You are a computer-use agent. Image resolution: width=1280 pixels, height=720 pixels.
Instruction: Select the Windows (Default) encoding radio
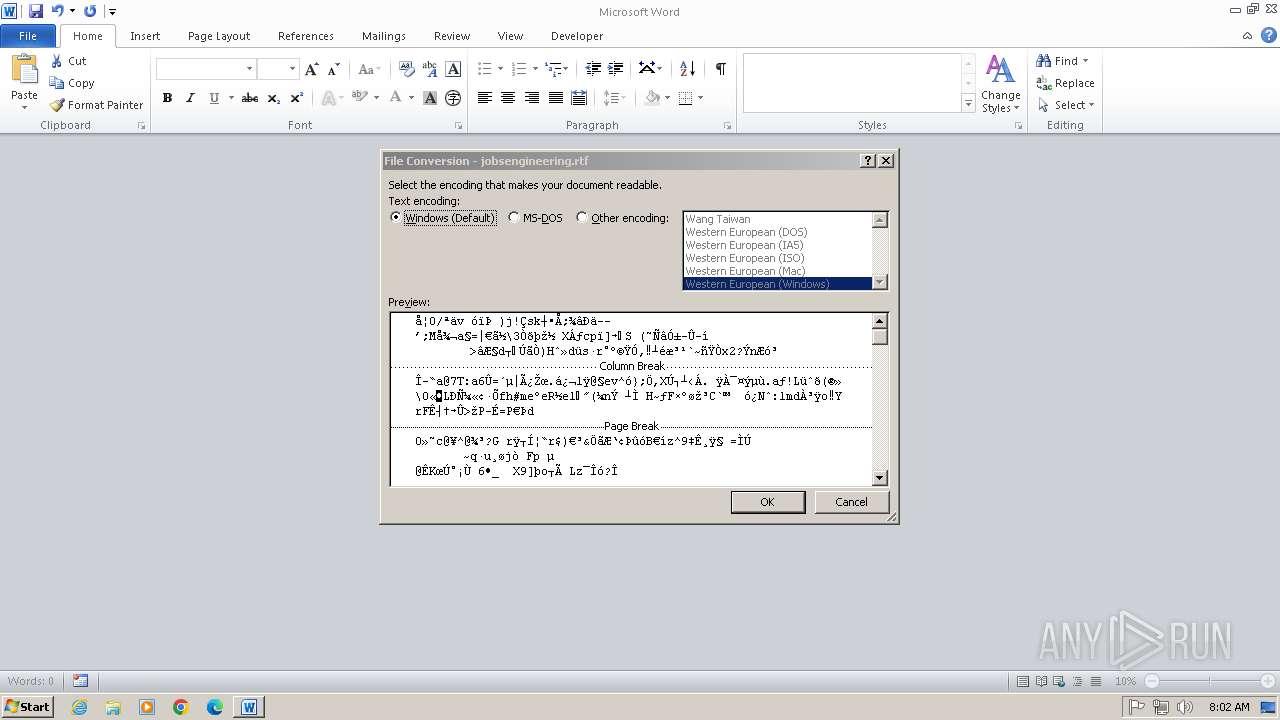pyautogui.click(x=396, y=218)
